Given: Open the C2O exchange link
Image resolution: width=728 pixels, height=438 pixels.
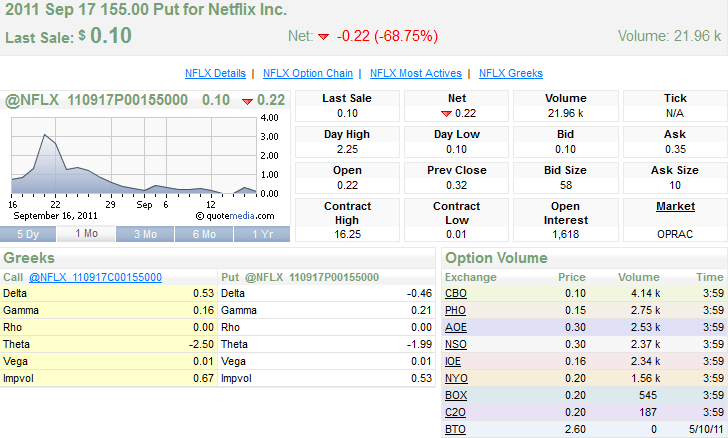Looking at the screenshot, I should (x=455, y=412).
